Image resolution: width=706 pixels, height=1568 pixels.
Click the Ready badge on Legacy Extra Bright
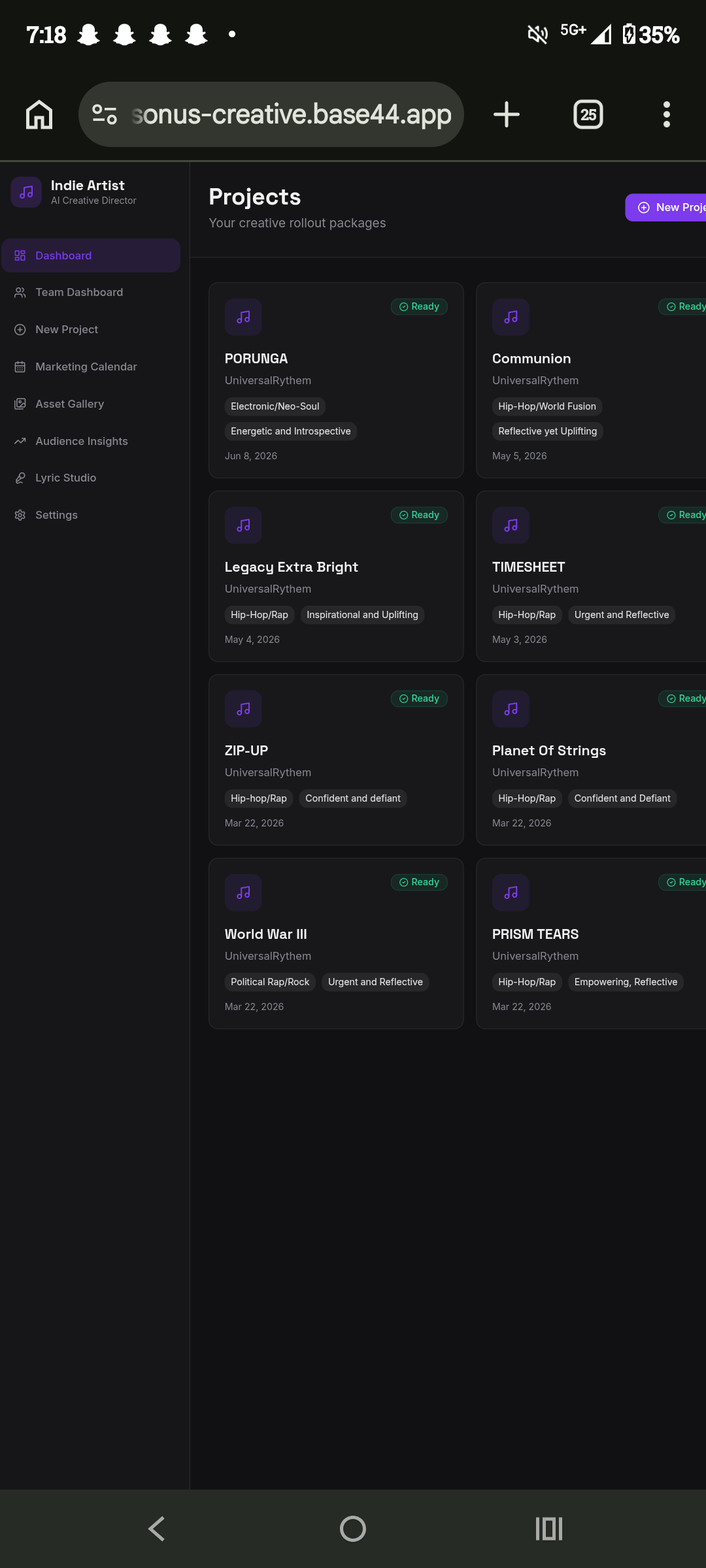pyautogui.click(x=419, y=515)
